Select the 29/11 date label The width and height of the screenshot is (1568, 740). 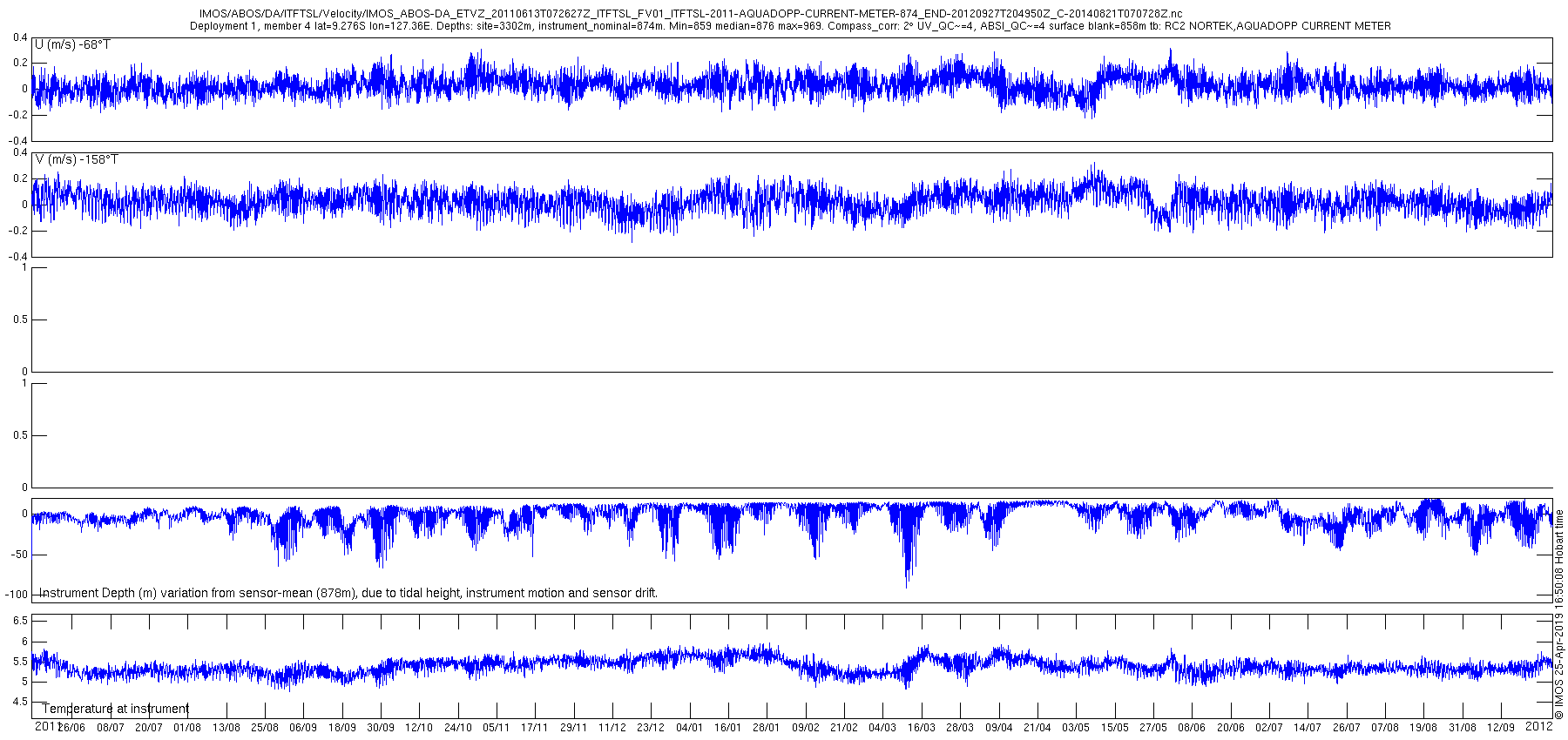(x=574, y=727)
